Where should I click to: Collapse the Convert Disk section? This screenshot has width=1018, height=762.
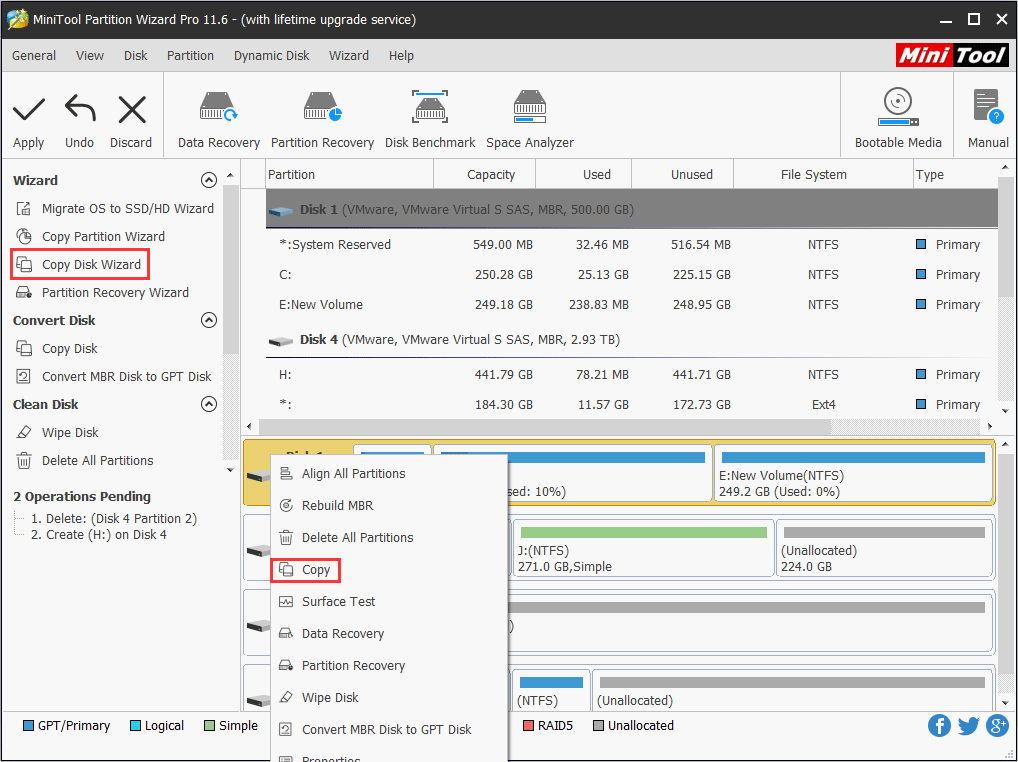click(x=208, y=320)
